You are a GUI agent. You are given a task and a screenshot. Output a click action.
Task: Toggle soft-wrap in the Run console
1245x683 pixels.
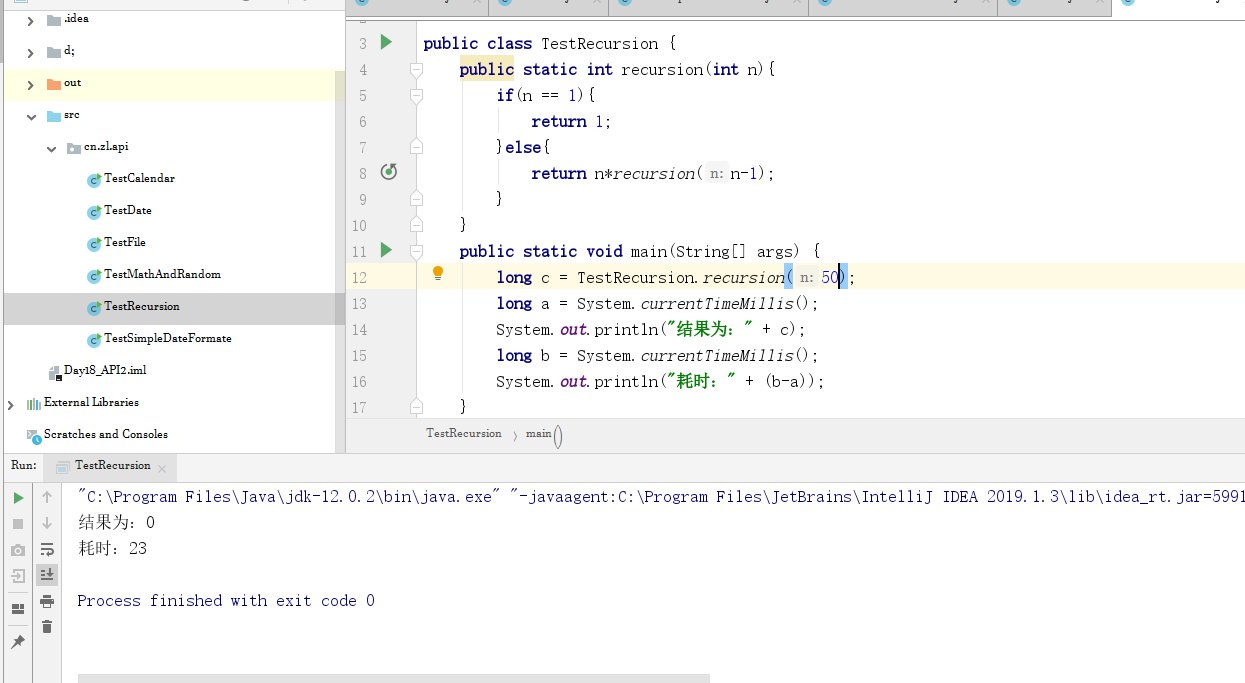[47, 549]
